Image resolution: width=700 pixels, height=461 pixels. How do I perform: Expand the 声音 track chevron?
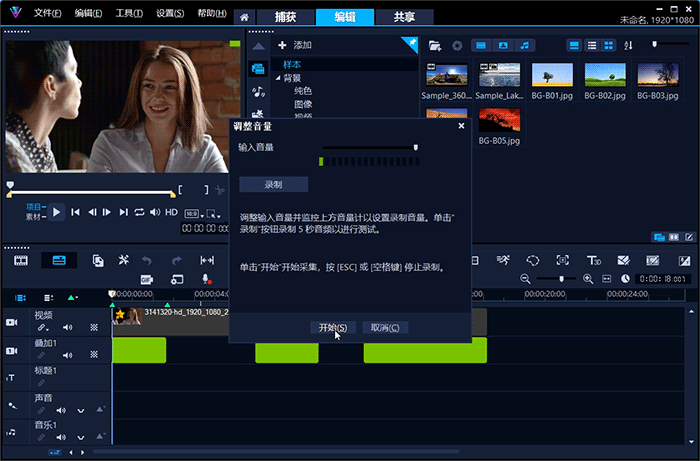pyautogui.click(x=81, y=411)
